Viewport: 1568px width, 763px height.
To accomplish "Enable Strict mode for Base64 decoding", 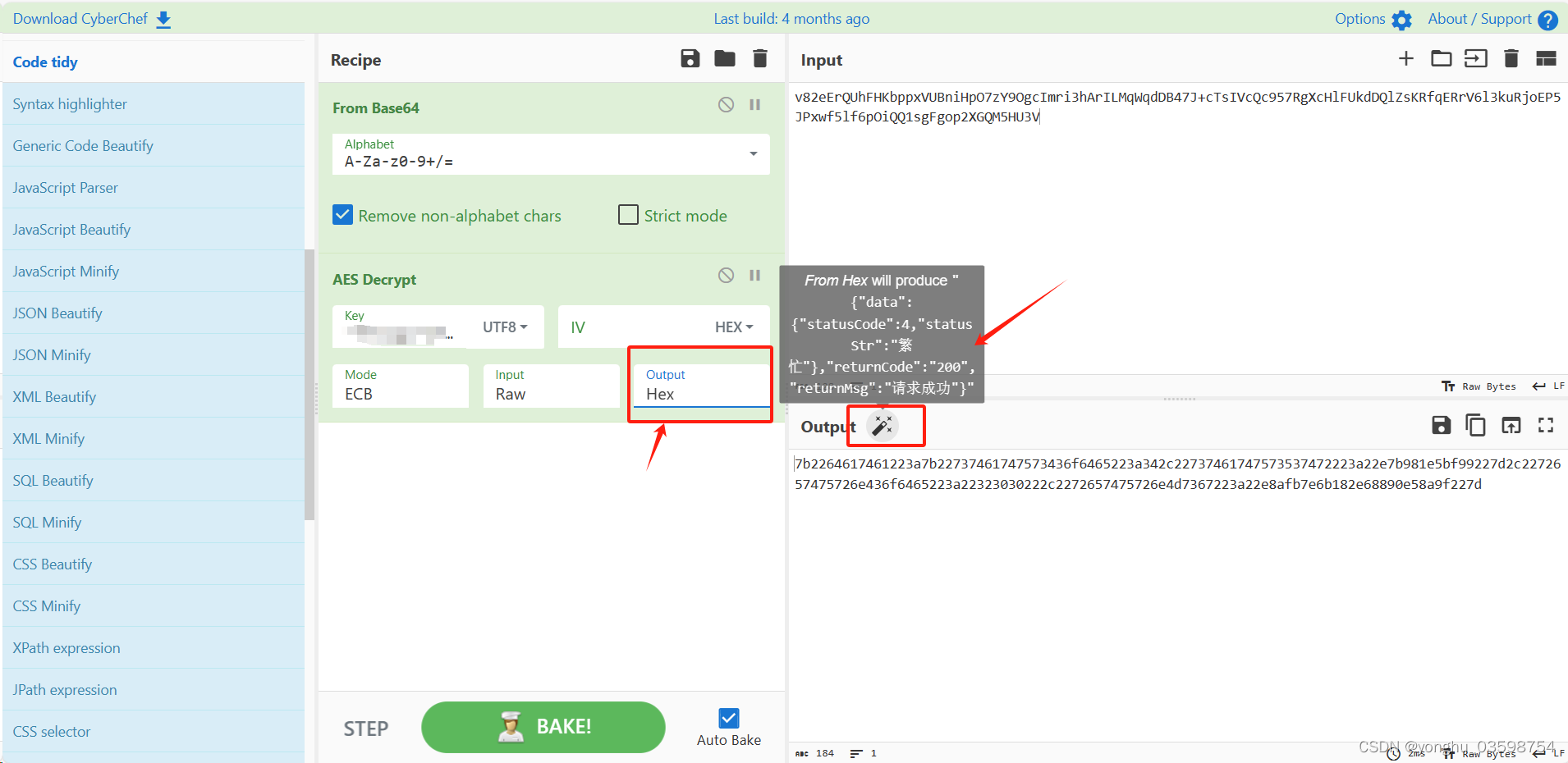I will pos(628,214).
